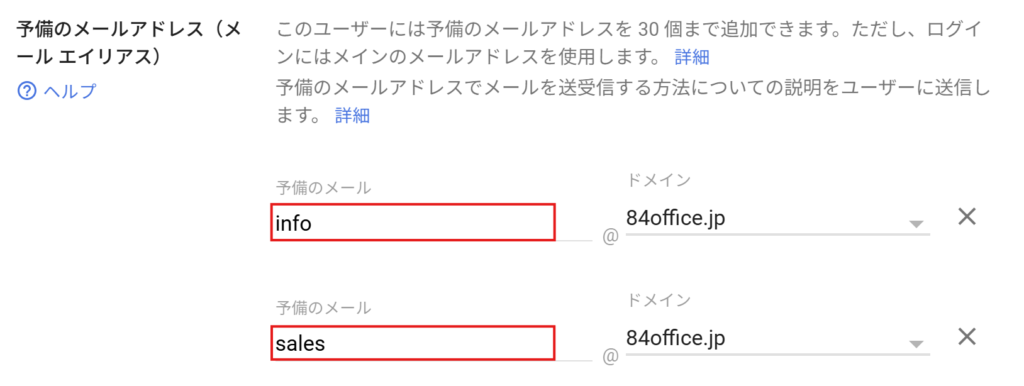Open 詳細 link after メインのメールアドレスを使用します
The width and height of the screenshot is (1024, 386).
click(x=692, y=57)
